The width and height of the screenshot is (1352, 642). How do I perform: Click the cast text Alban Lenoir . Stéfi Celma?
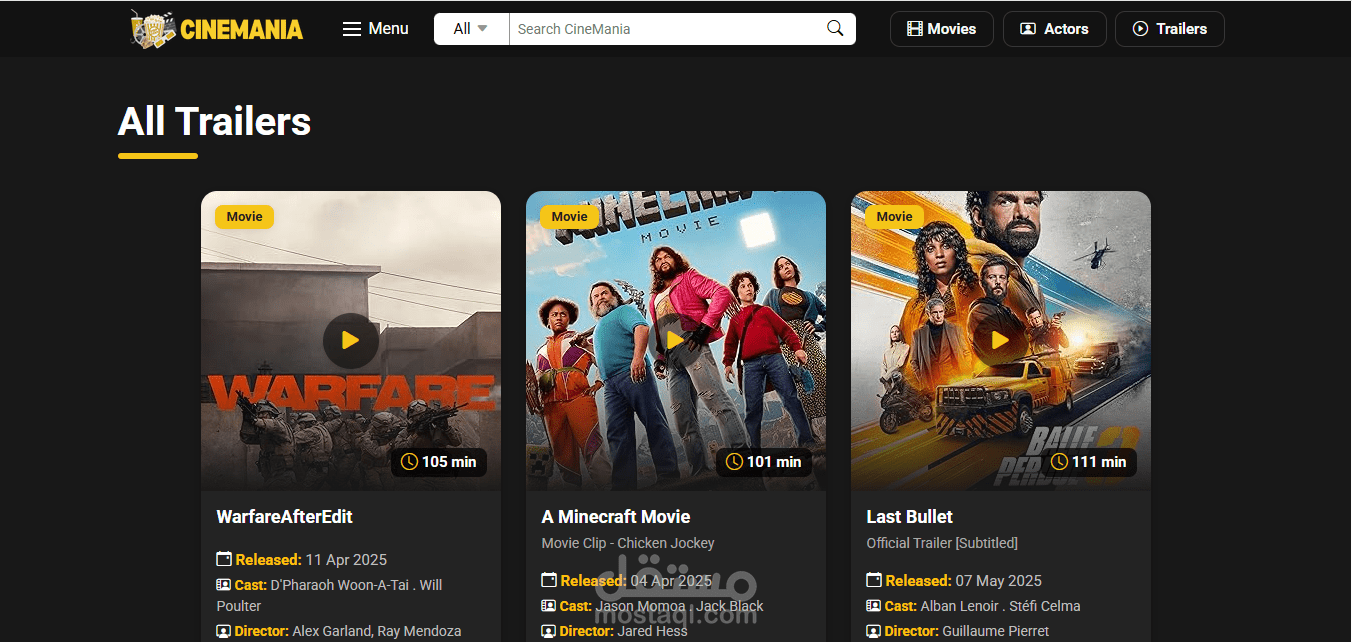[1001, 606]
